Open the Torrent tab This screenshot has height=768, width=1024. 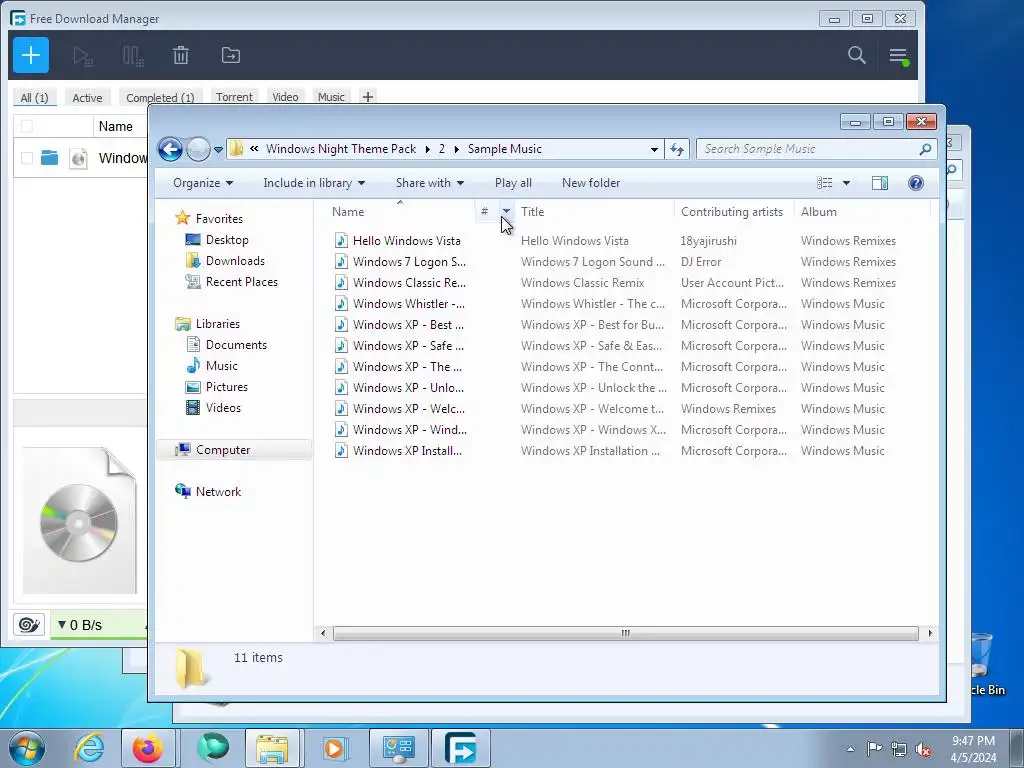pos(234,97)
